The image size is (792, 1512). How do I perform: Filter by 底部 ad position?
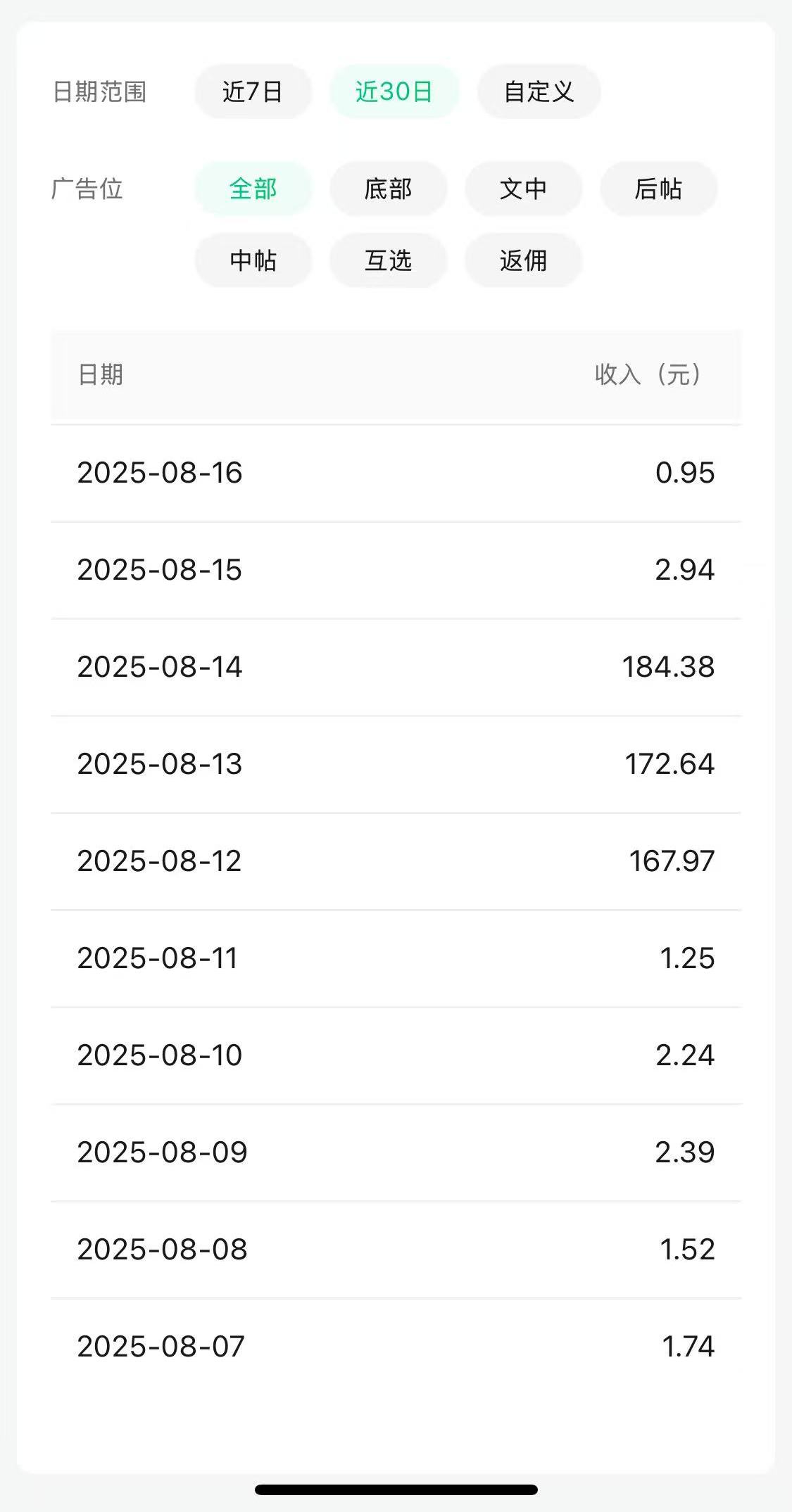(389, 189)
